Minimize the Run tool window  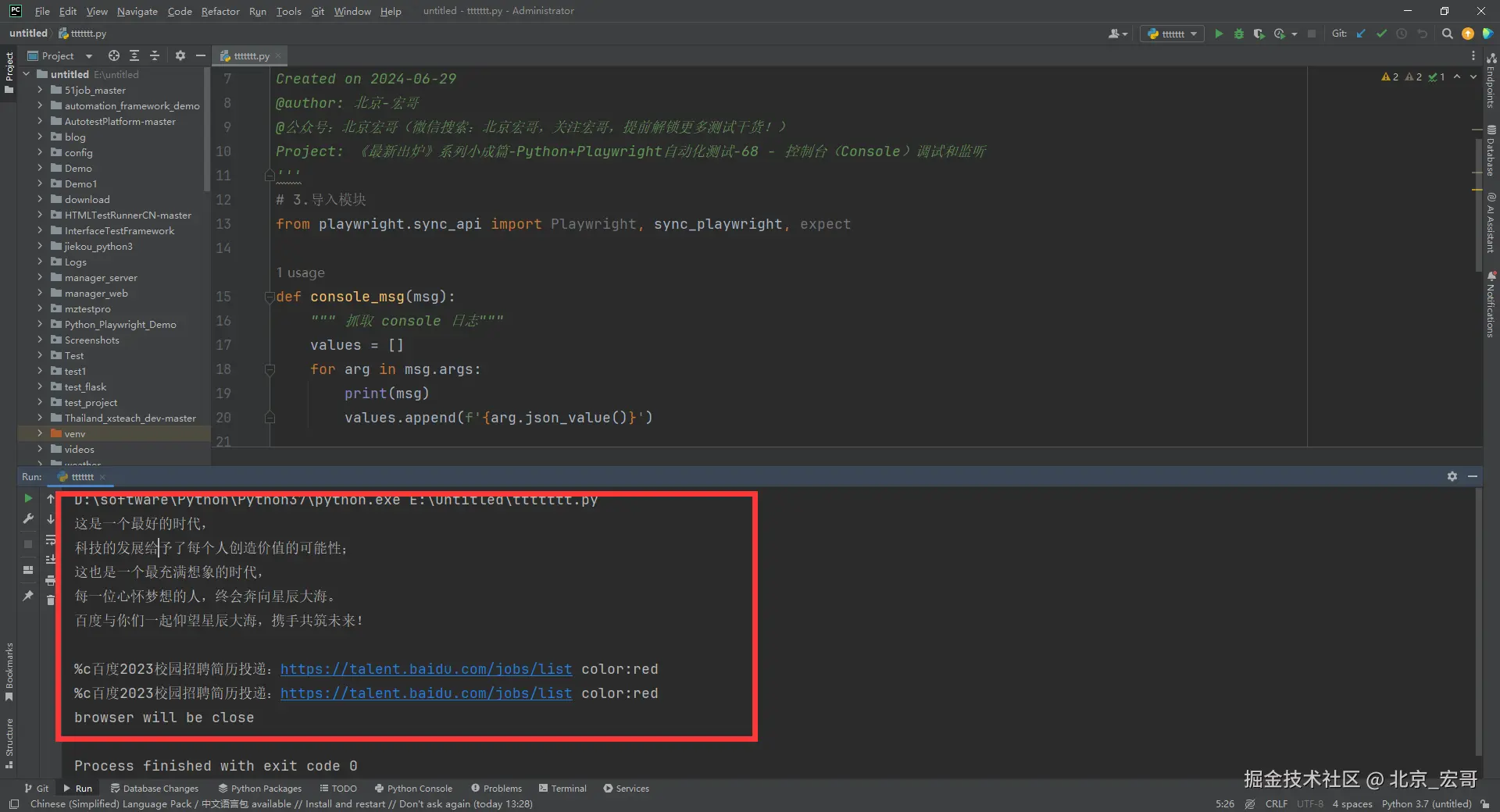click(1473, 476)
